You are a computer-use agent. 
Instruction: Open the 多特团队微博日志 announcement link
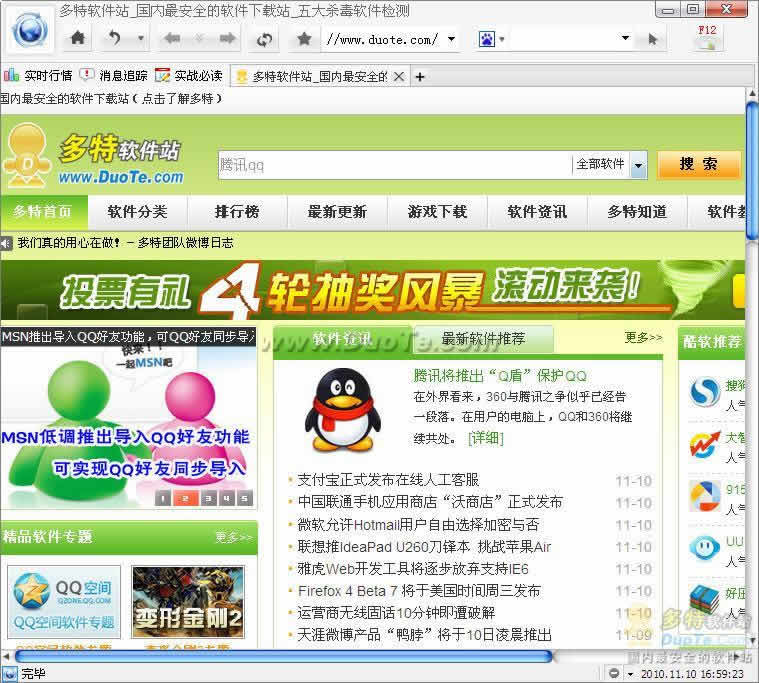pyautogui.click(x=186, y=243)
